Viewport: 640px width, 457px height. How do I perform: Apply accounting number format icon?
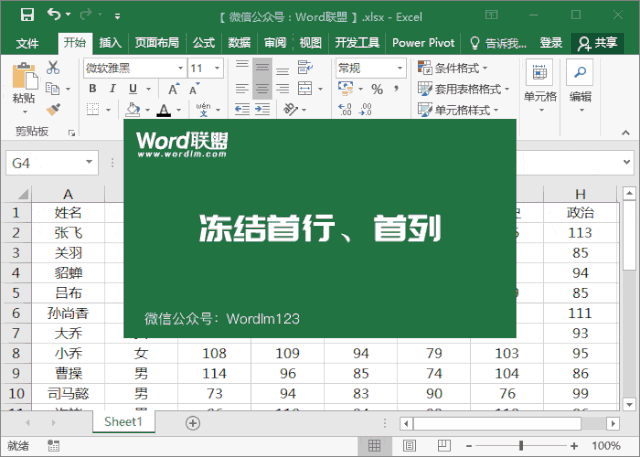point(346,89)
